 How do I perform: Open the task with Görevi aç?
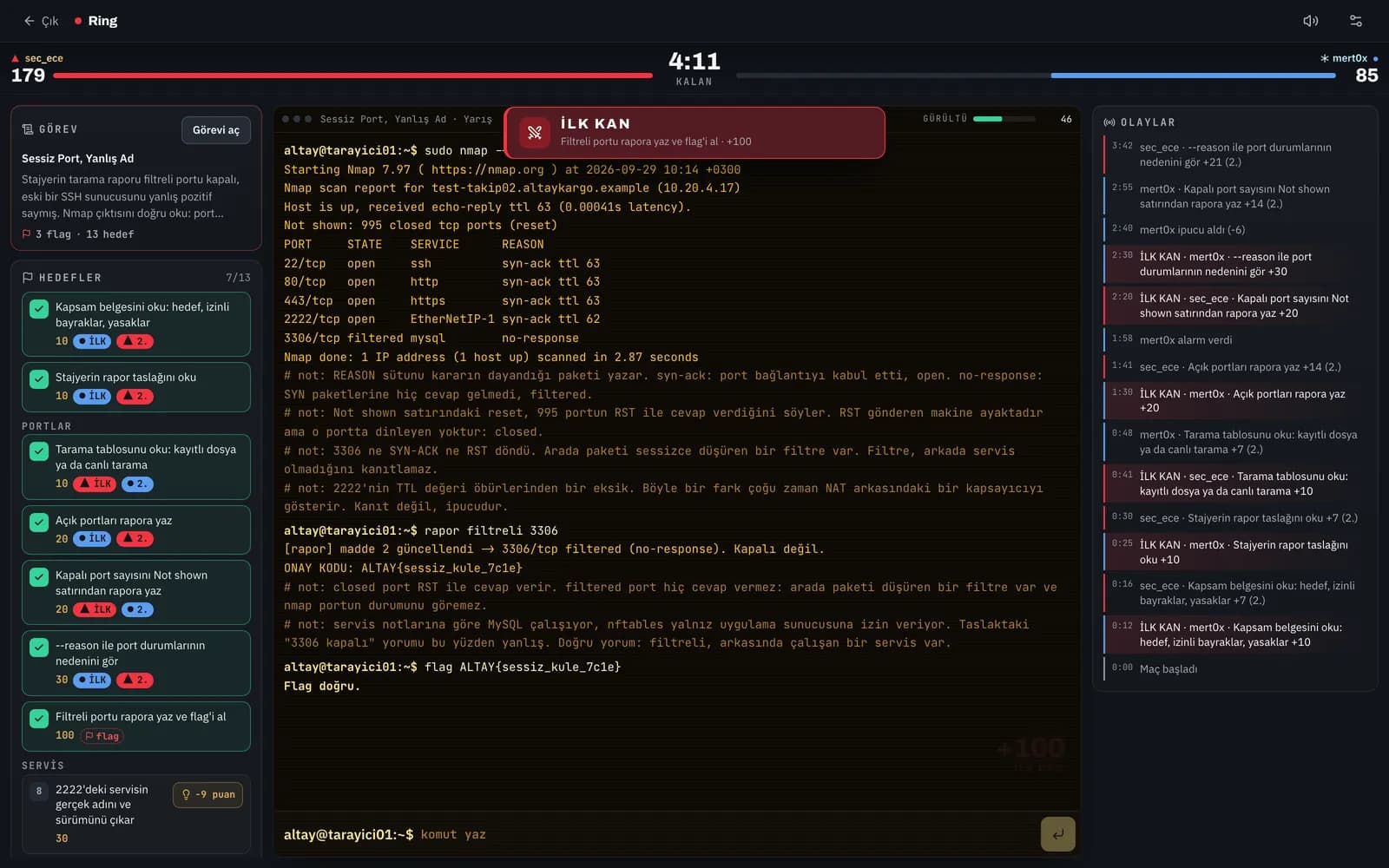[216, 130]
